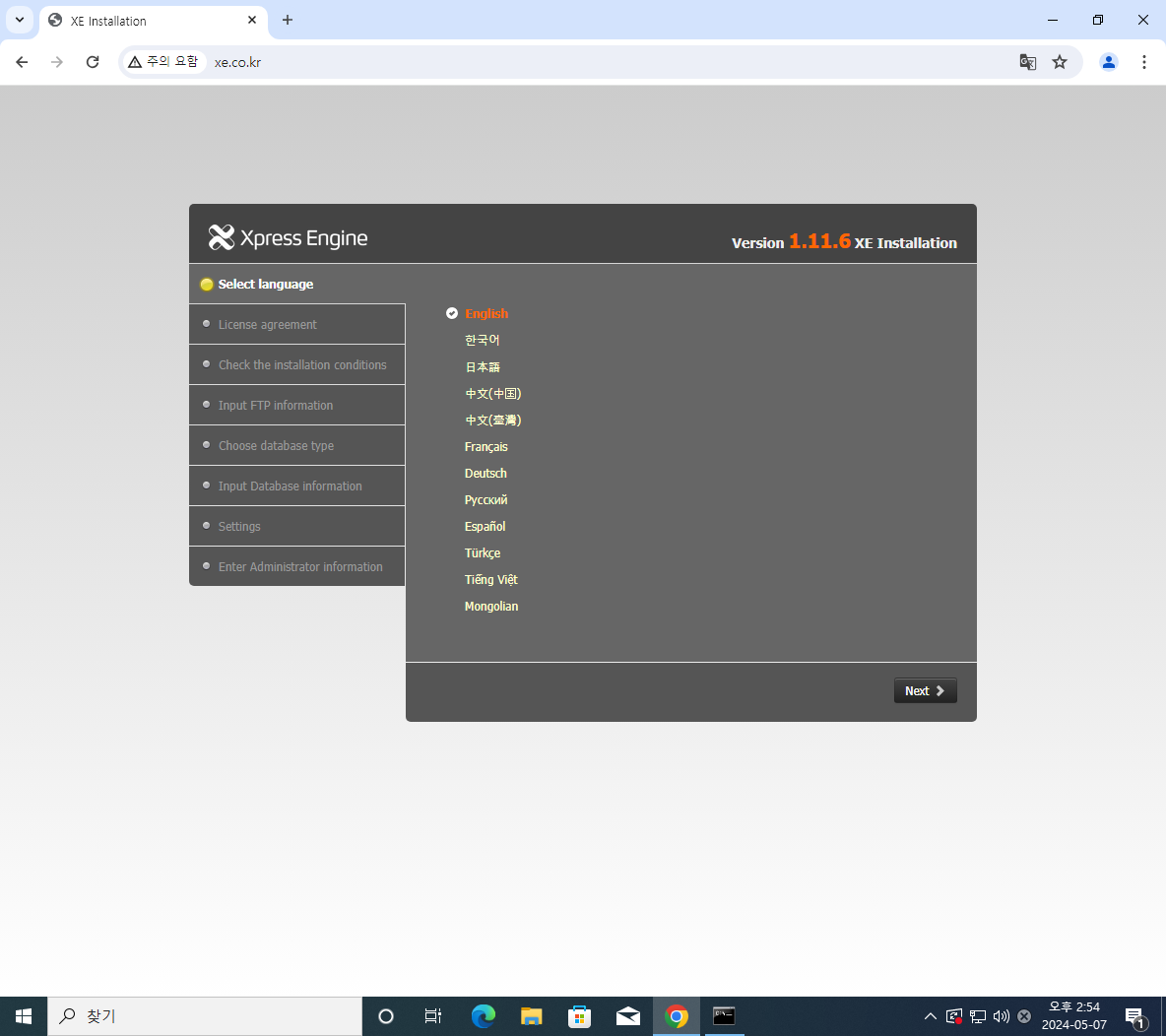Open the Mail app from taskbar
The height and width of the screenshot is (1036, 1166).
tap(627, 1016)
